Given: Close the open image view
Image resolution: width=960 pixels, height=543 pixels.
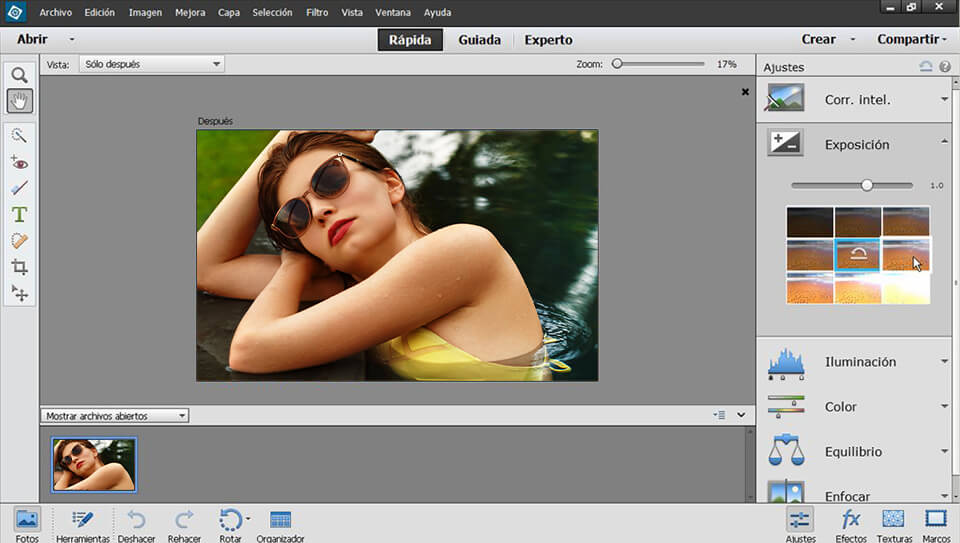Looking at the screenshot, I should click(745, 92).
